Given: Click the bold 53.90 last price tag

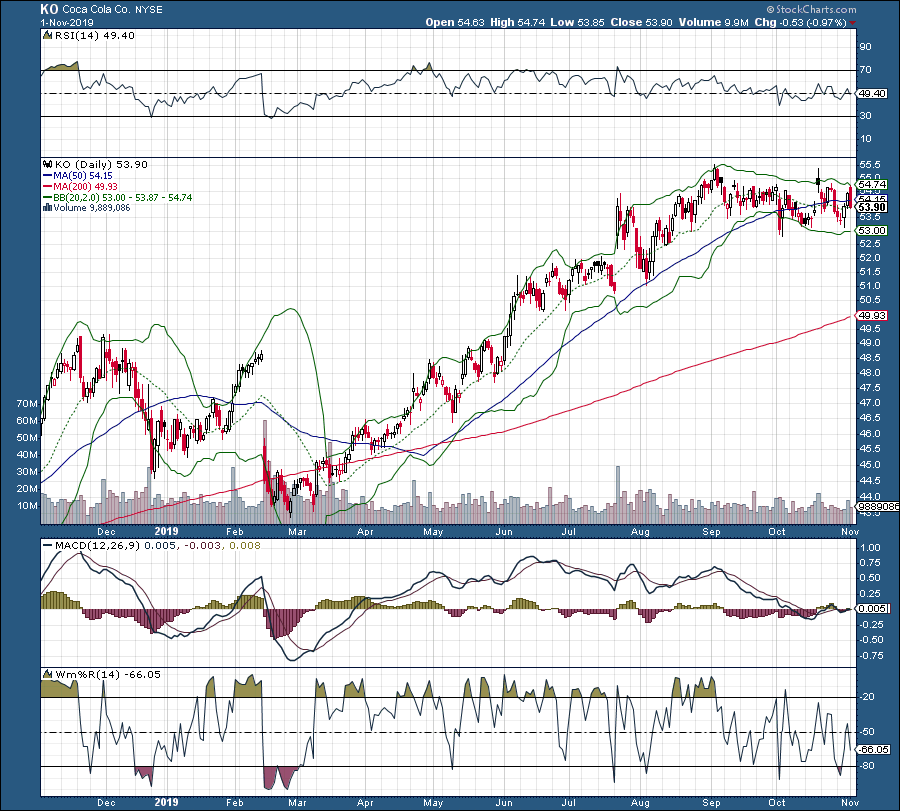Looking at the screenshot, I should pyautogui.click(x=872, y=207).
